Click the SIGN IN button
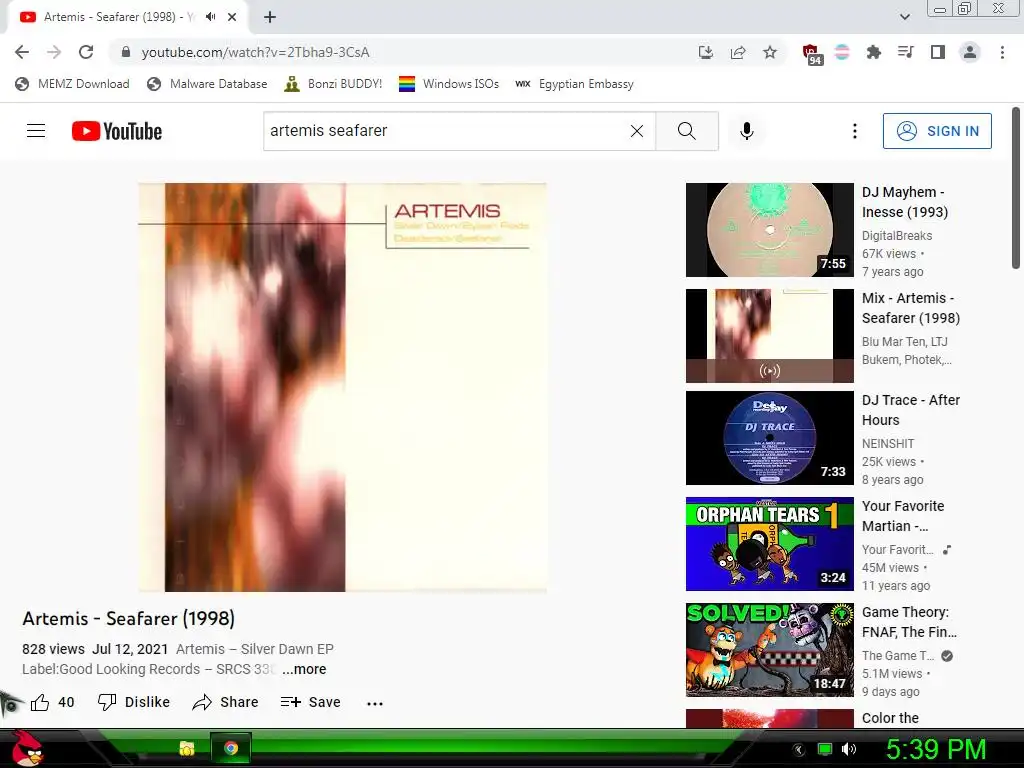 pos(937,131)
